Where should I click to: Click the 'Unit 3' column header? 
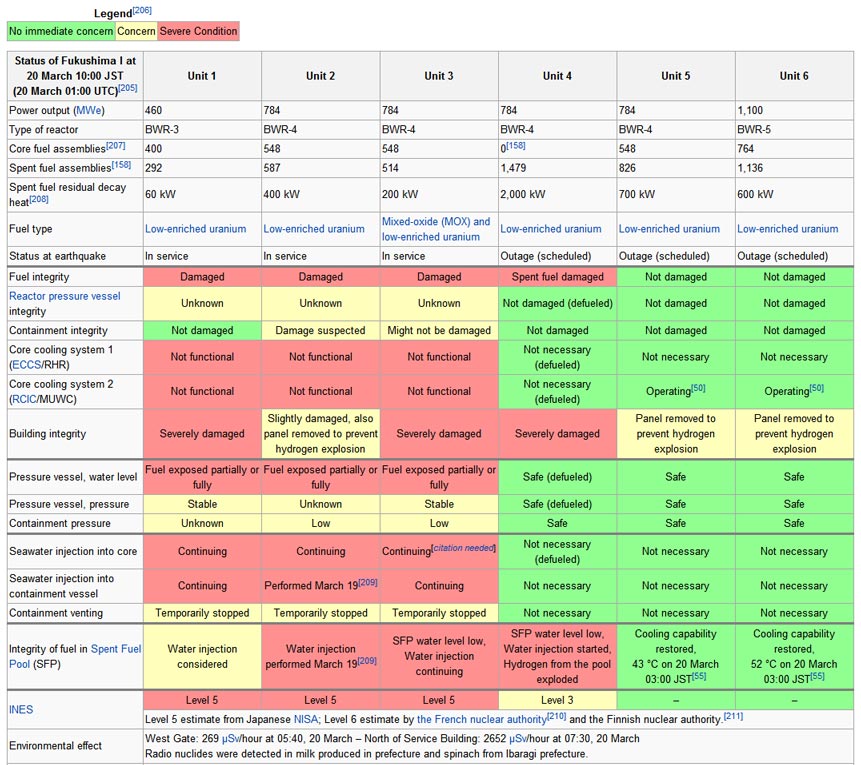[439, 76]
